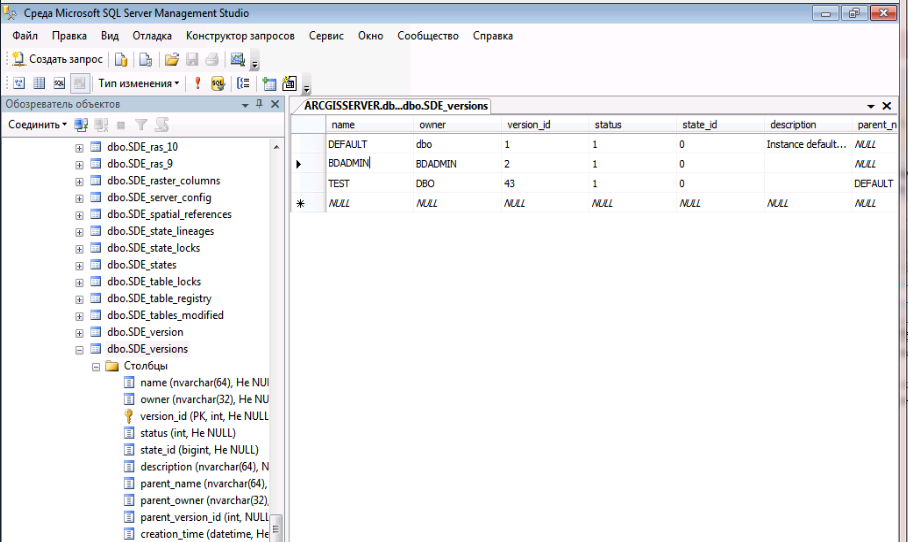Click the Add Table icon
The height and width of the screenshot is (542, 908).
269,84
